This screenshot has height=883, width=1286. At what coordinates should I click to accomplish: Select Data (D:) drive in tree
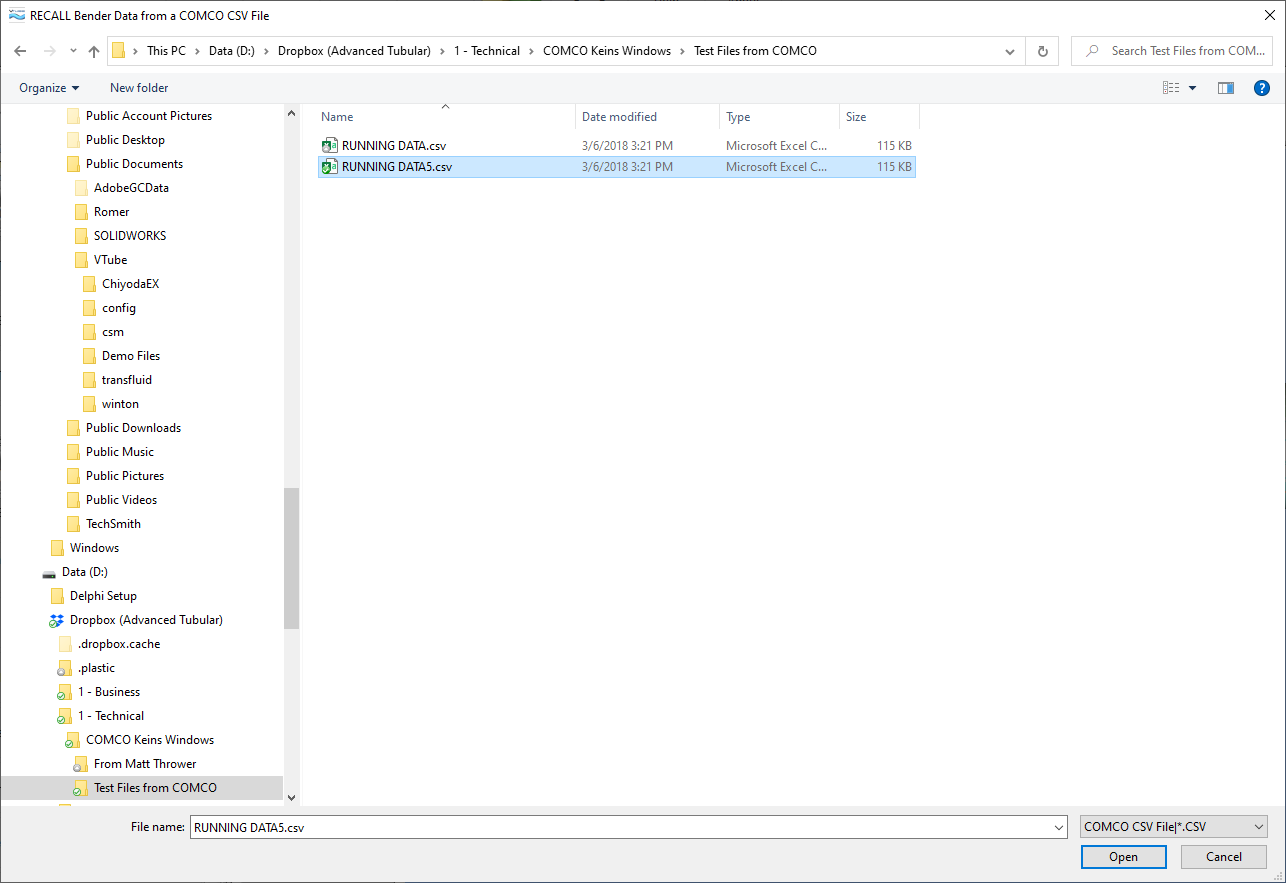click(x=84, y=572)
